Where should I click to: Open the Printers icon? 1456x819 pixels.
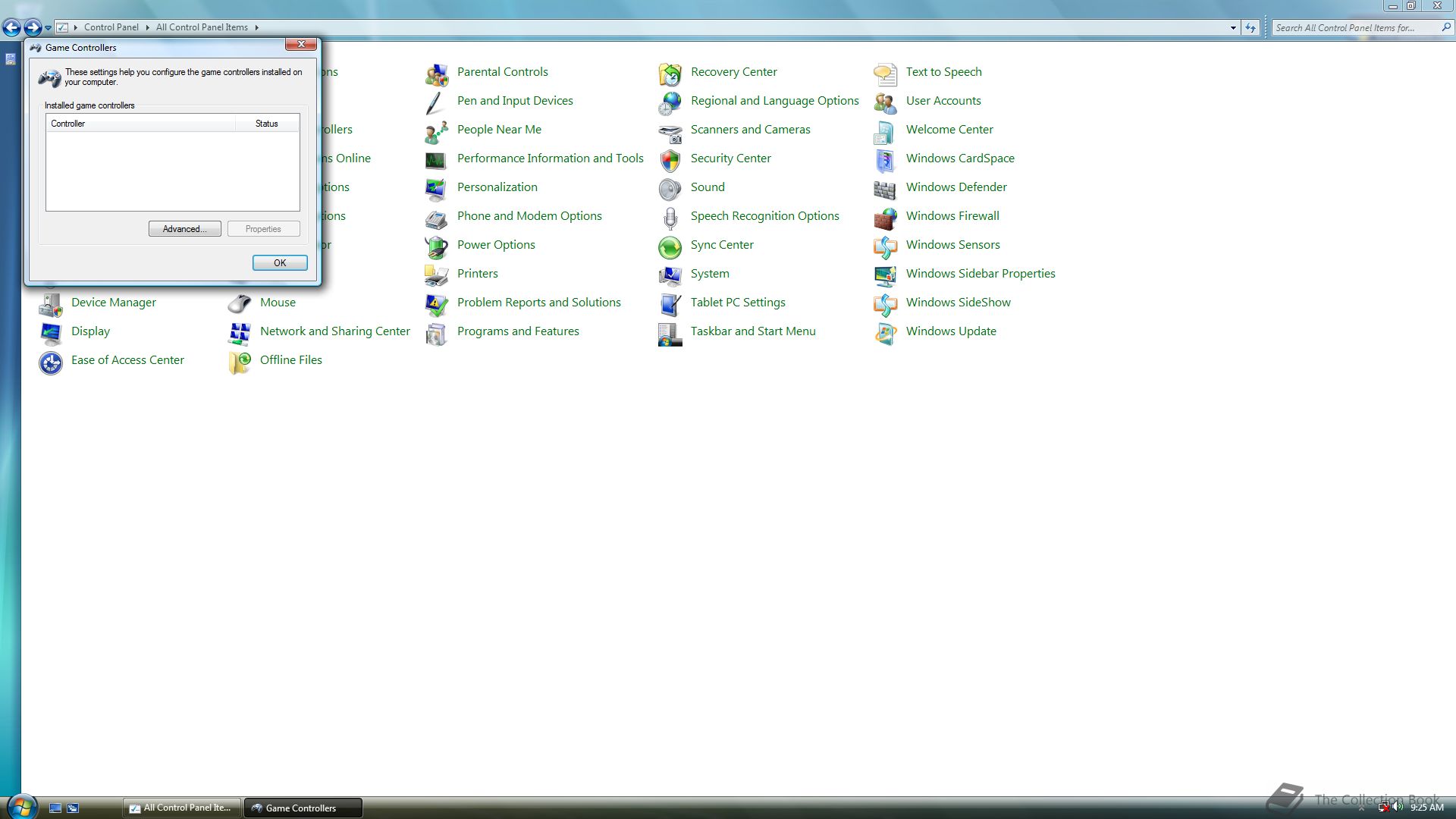point(436,275)
